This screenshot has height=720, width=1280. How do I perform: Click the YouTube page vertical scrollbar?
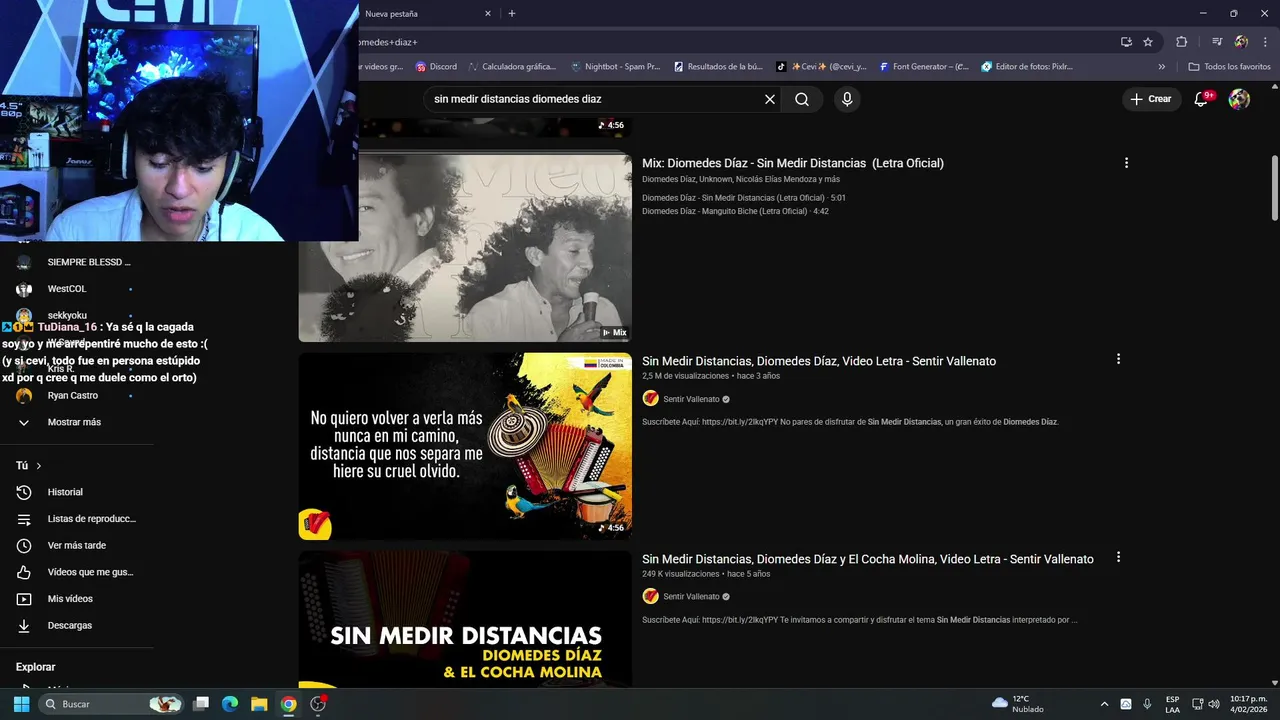pos(1274,188)
